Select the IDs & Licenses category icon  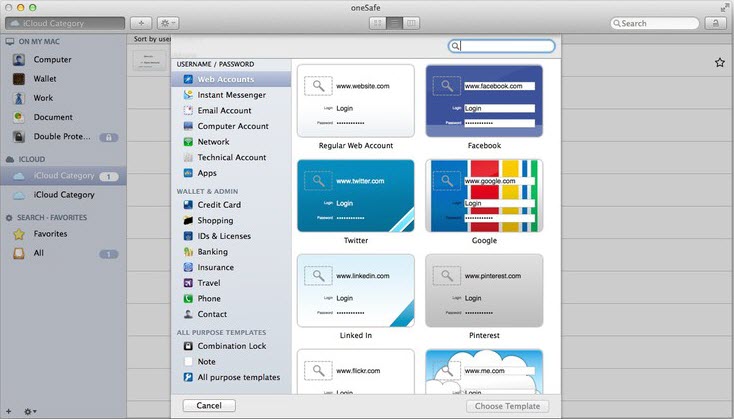click(x=188, y=236)
